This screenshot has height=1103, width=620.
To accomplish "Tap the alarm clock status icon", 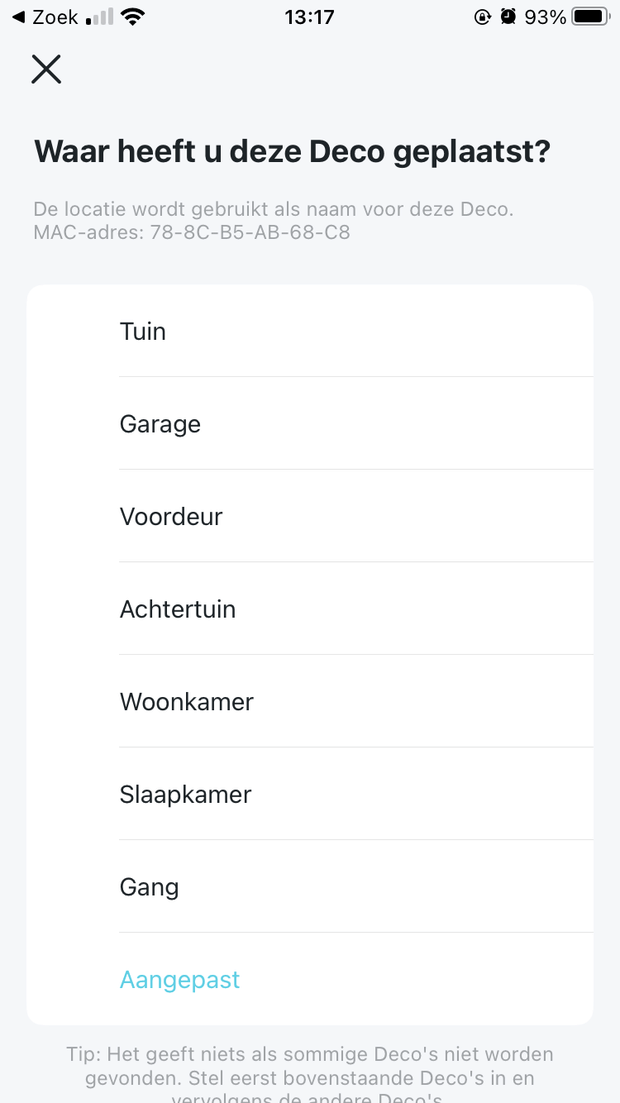I will click(x=508, y=17).
